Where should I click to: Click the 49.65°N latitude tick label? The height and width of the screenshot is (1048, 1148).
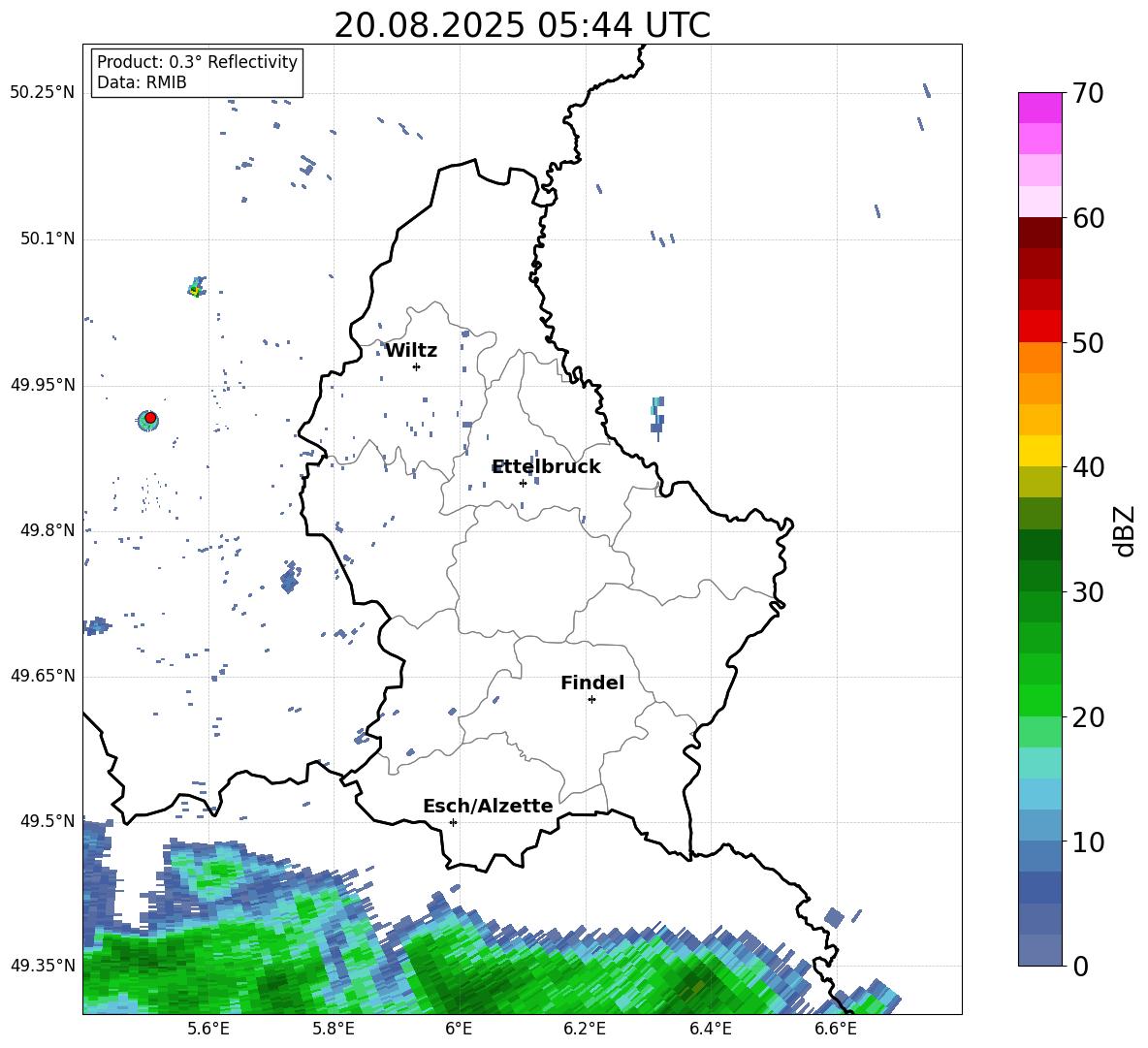click(x=43, y=676)
